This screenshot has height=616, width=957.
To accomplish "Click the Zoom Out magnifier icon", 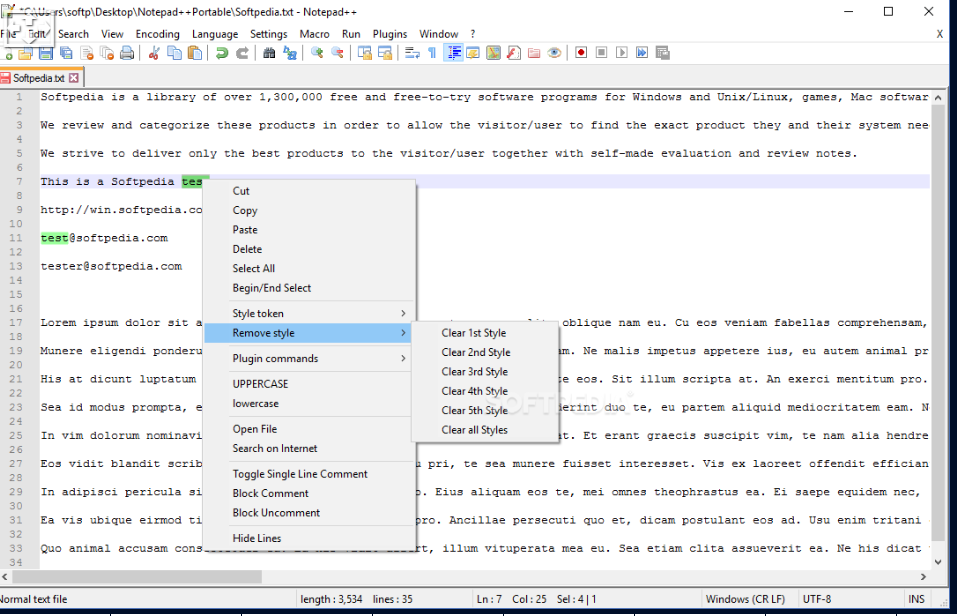I will click(337, 54).
